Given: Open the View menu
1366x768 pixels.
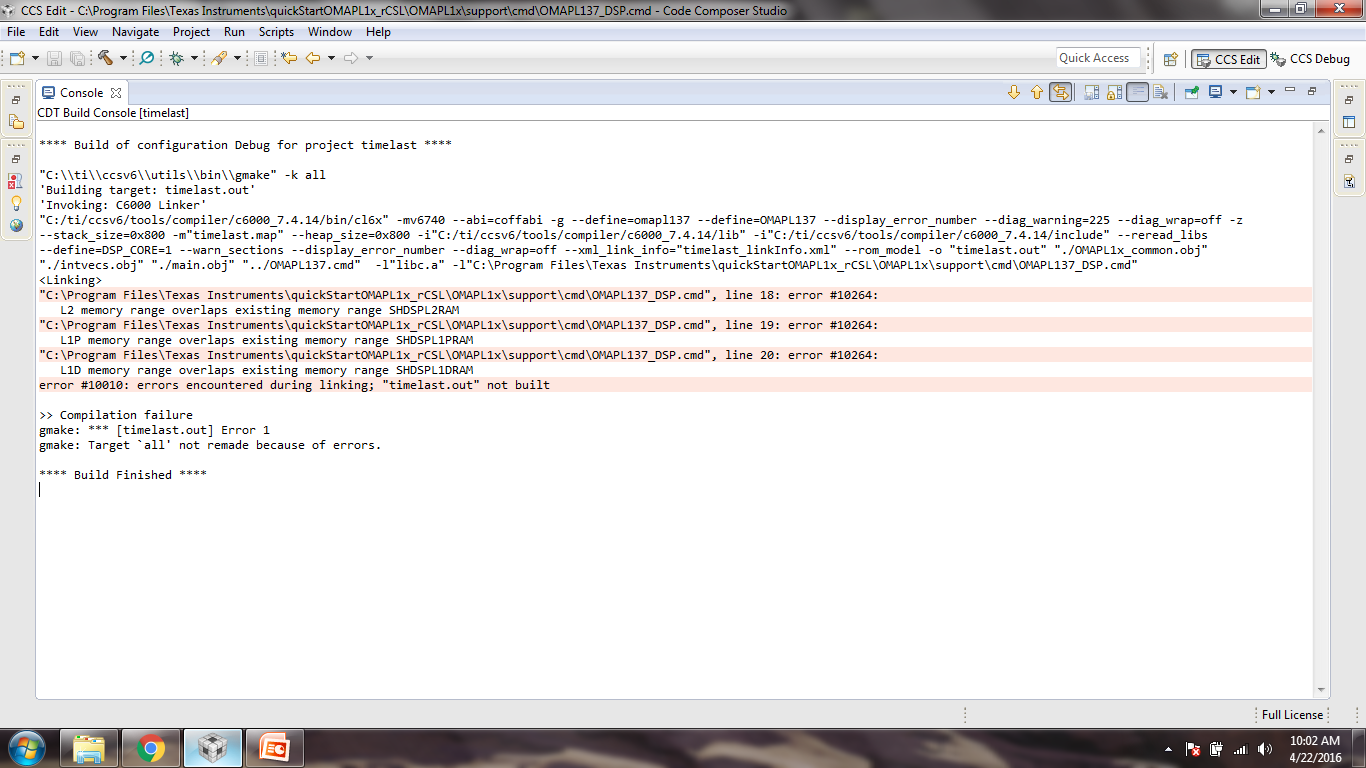Looking at the screenshot, I should click(x=85, y=32).
